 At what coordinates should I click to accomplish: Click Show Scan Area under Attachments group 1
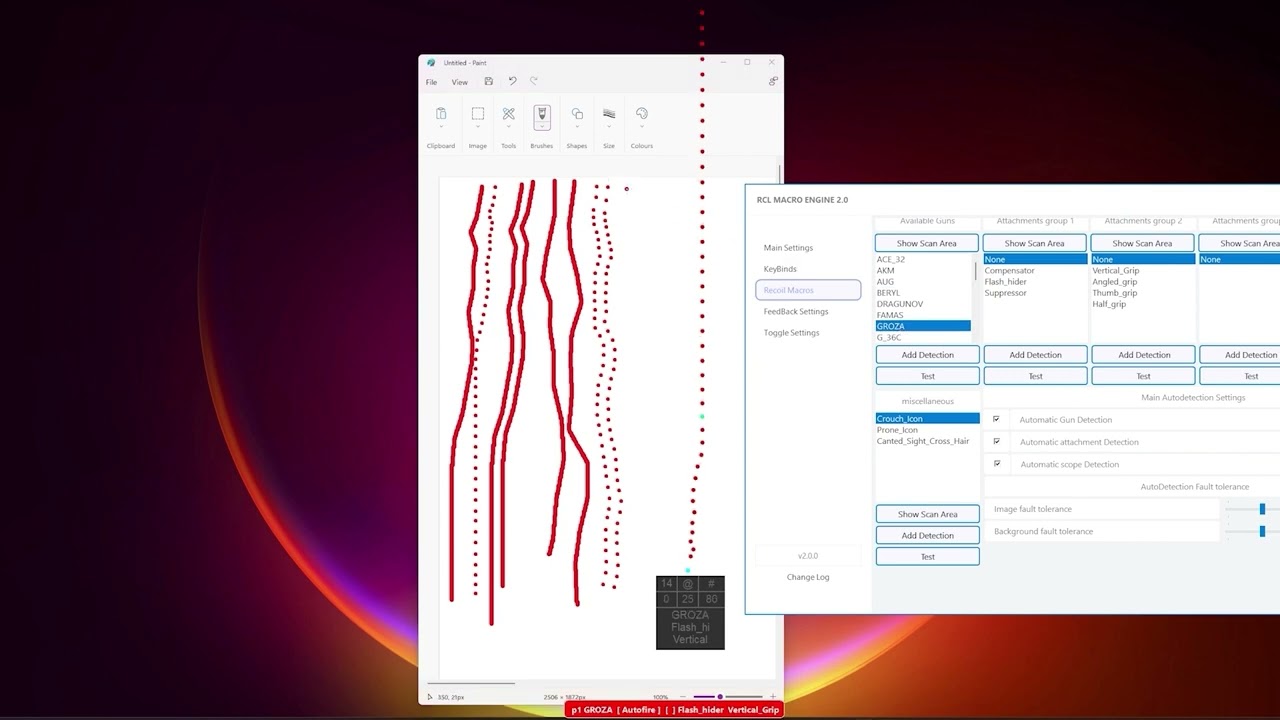[1035, 243]
